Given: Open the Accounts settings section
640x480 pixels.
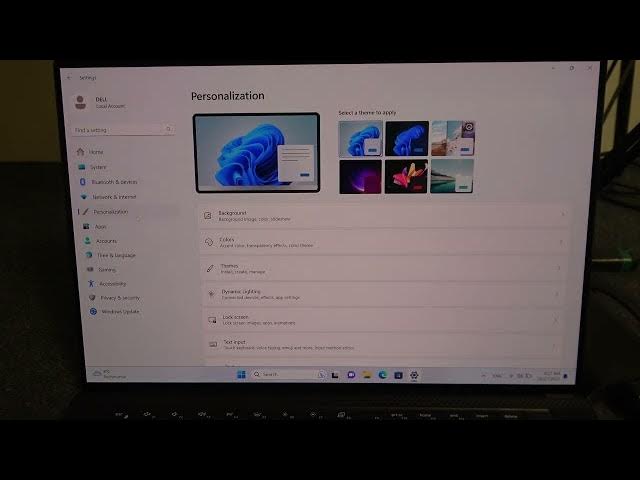Looking at the screenshot, I should 106,241.
